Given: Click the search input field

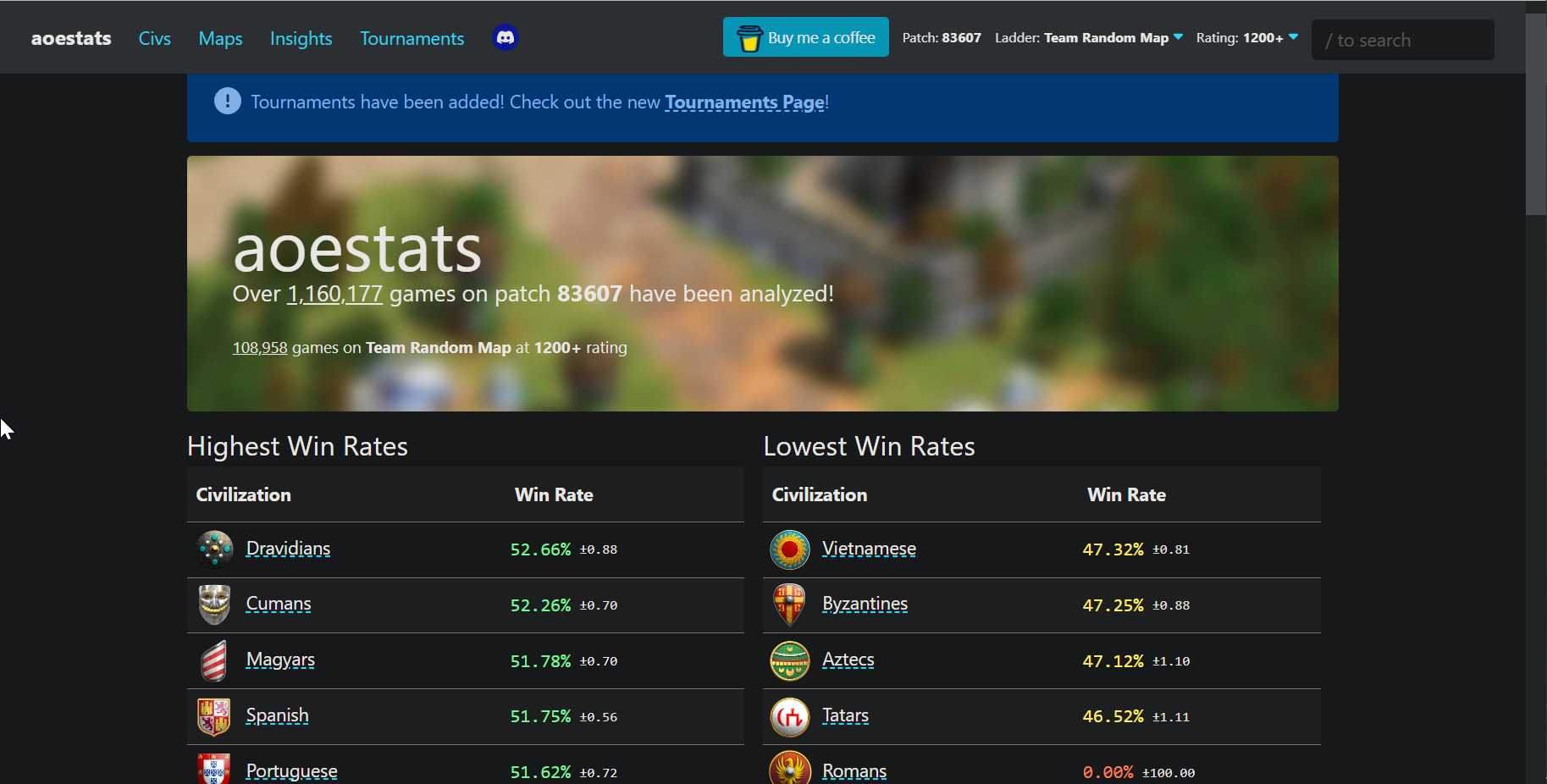Looking at the screenshot, I should (1403, 40).
